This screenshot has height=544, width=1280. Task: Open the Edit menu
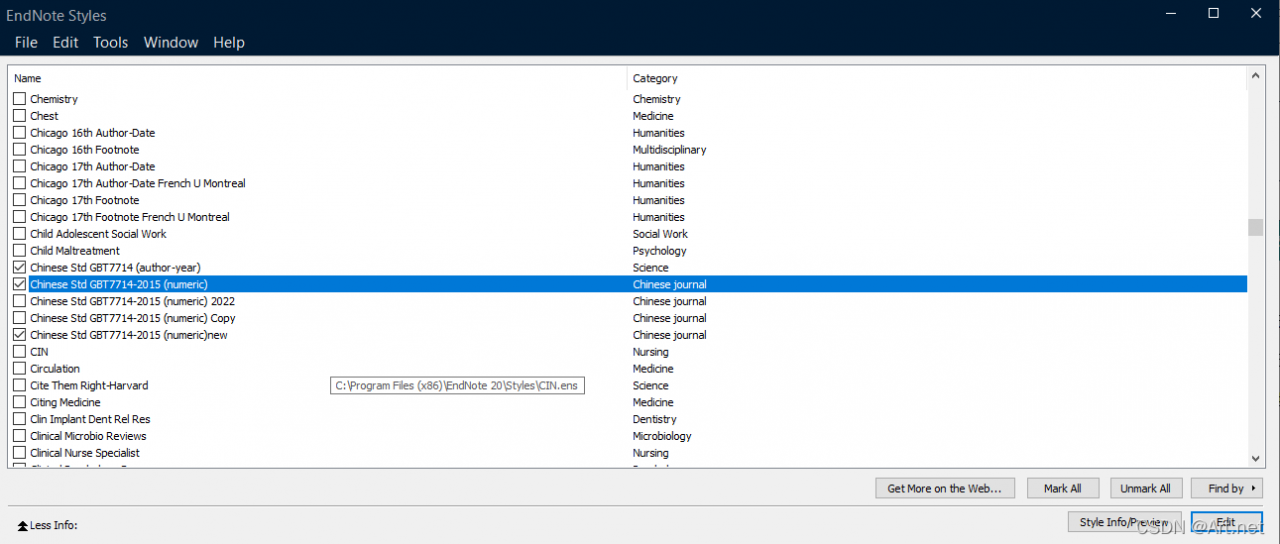65,42
